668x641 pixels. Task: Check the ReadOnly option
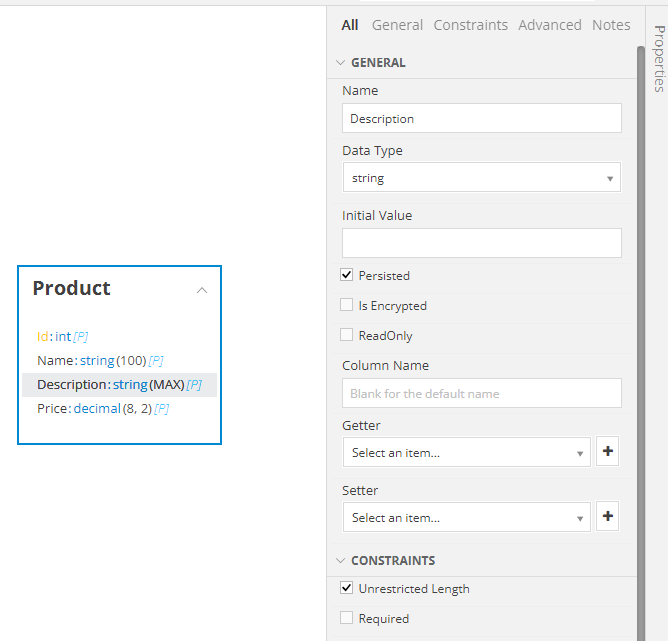(x=347, y=335)
